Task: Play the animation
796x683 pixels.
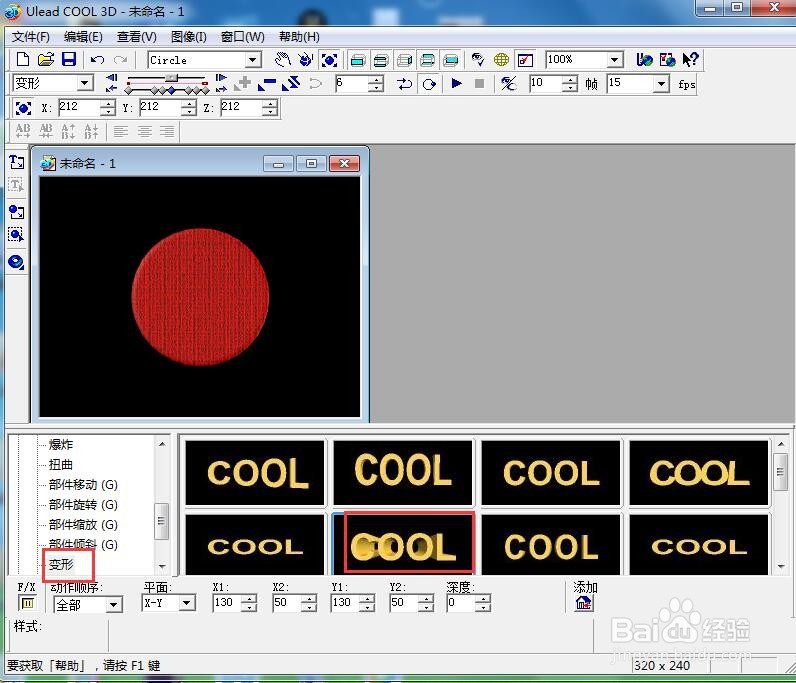Action: point(456,83)
